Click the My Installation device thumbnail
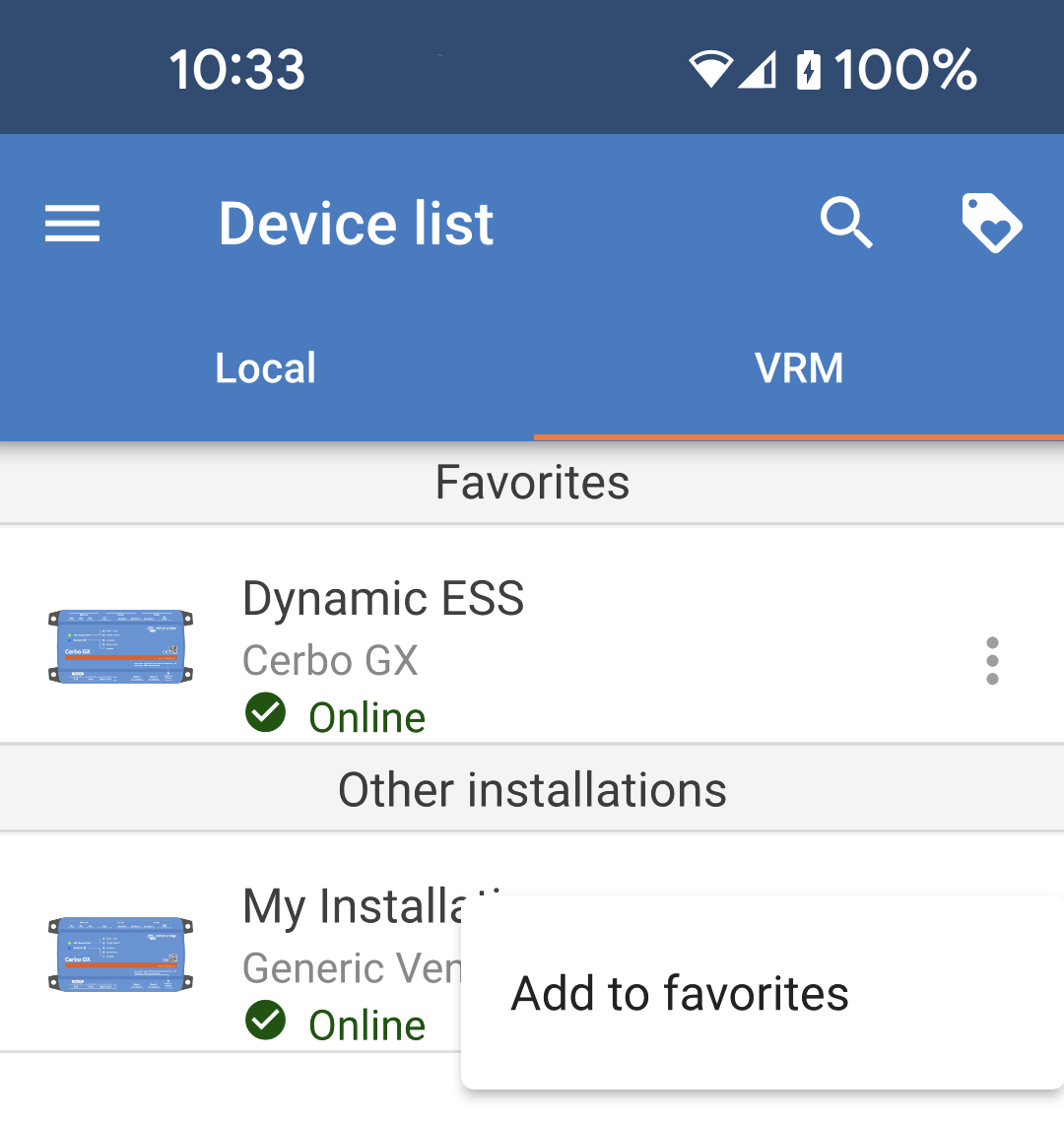1064x1124 pixels. click(120, 954)
